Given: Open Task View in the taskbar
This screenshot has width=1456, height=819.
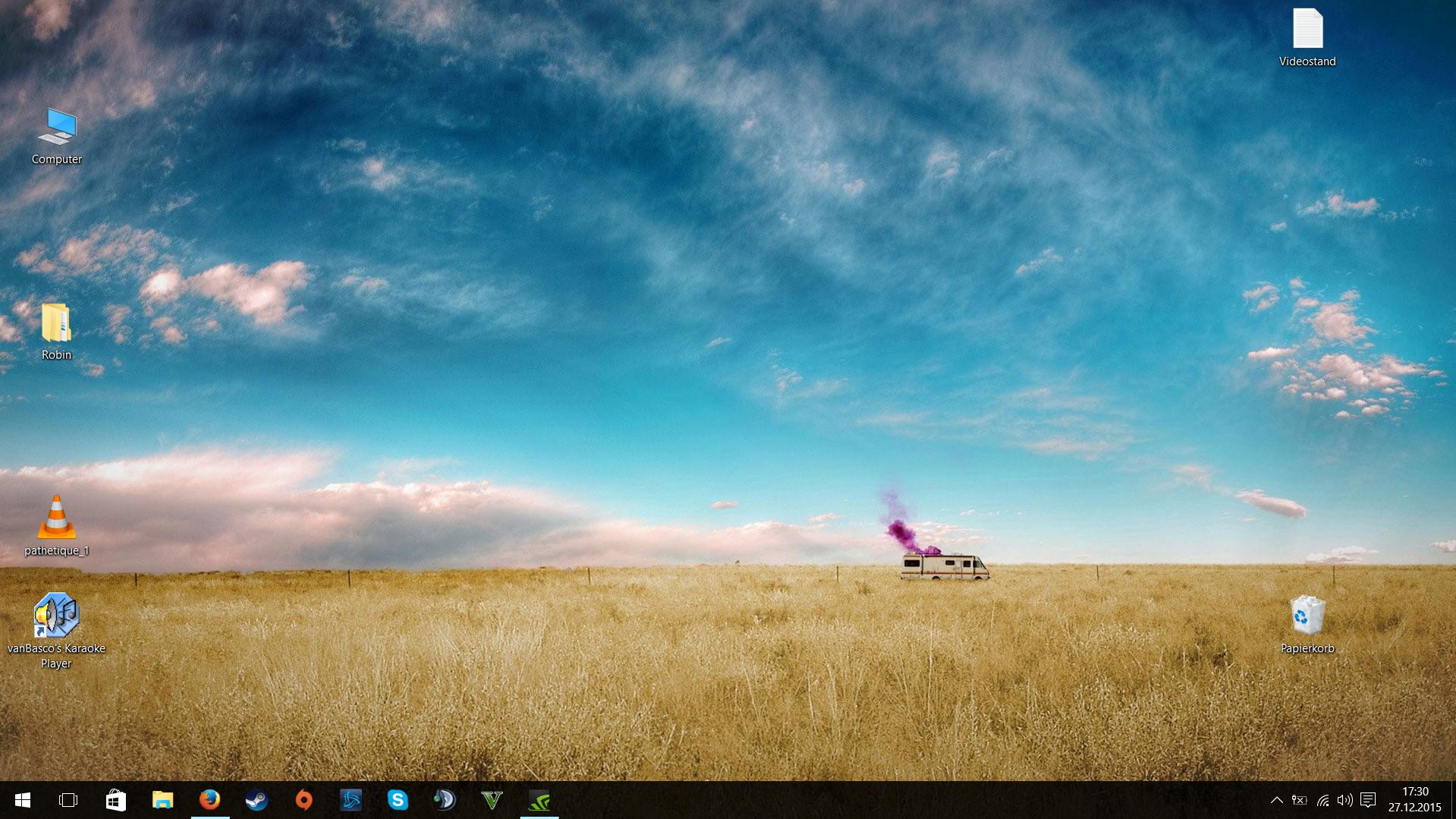Looking at the screenshot, I should pos(68,800).
